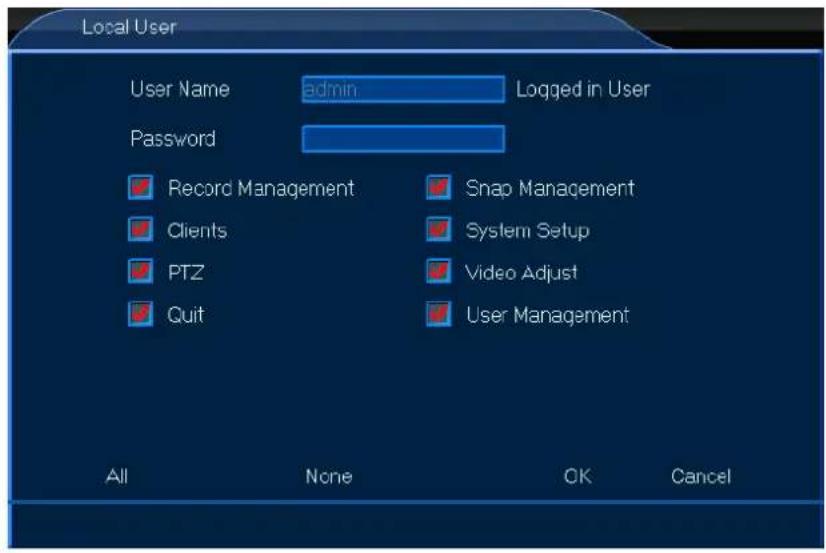Screen dimensions: 826x553
Task: Confirm the user settings with OK
Action: click(577, 477)
